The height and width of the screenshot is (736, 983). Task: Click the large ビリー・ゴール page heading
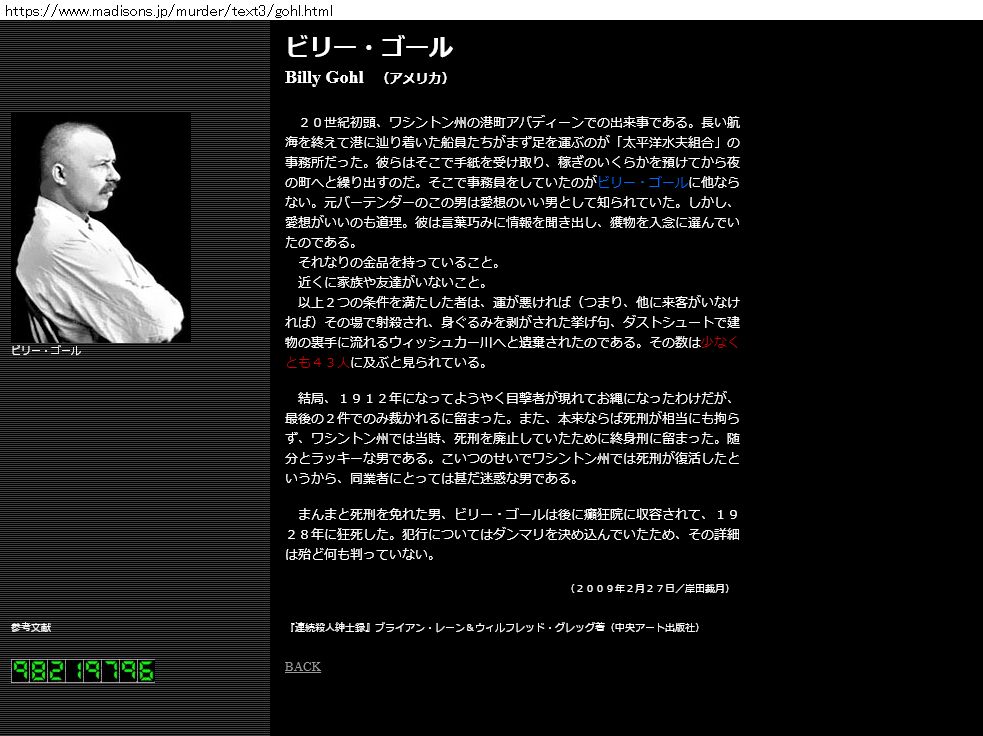(x=368, y=47)
